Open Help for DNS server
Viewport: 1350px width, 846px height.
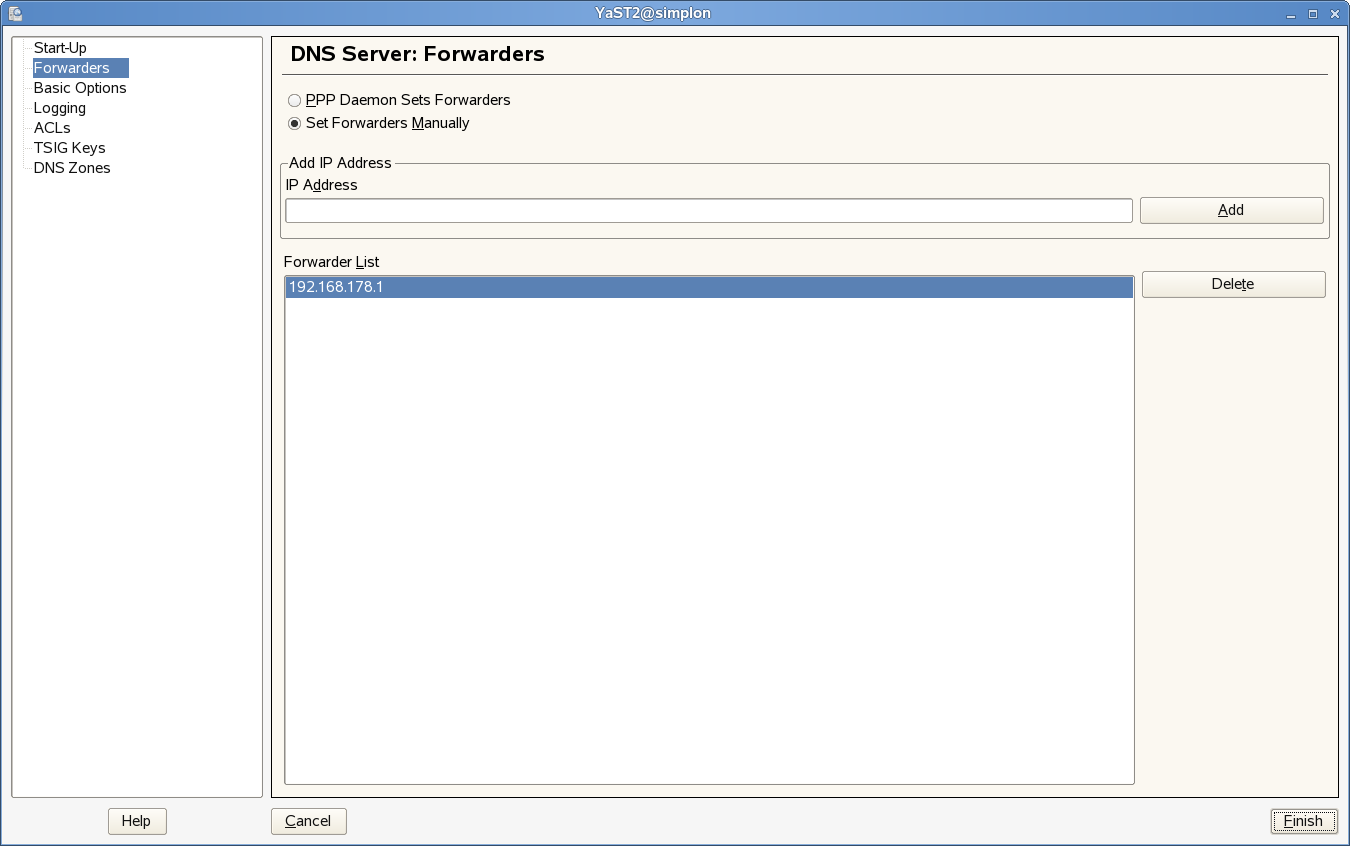click(136, 821)
